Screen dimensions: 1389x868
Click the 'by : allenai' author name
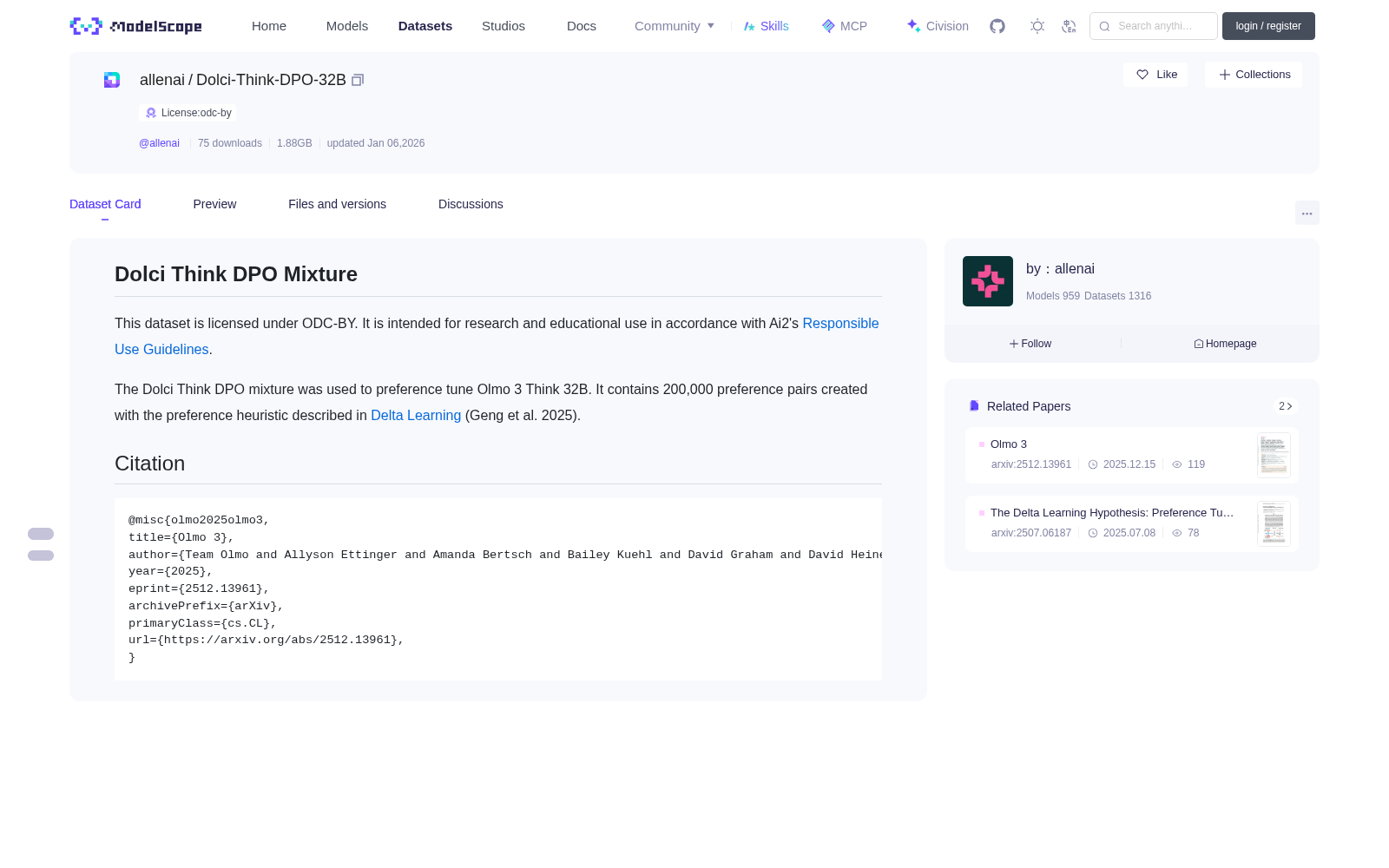tap(1060, 269)
